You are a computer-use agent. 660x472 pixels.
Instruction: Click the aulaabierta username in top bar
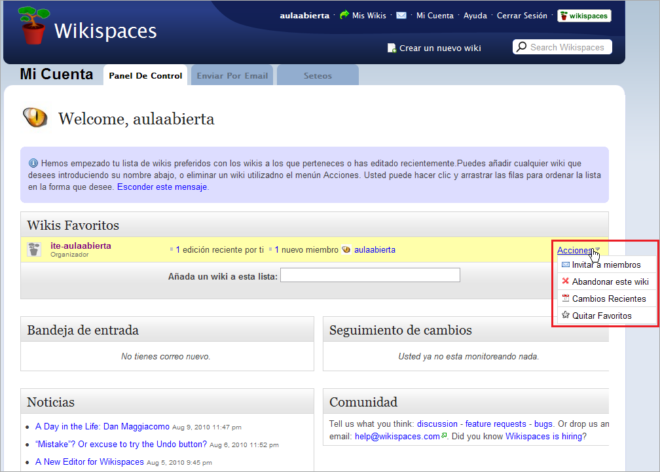point(304,16)
